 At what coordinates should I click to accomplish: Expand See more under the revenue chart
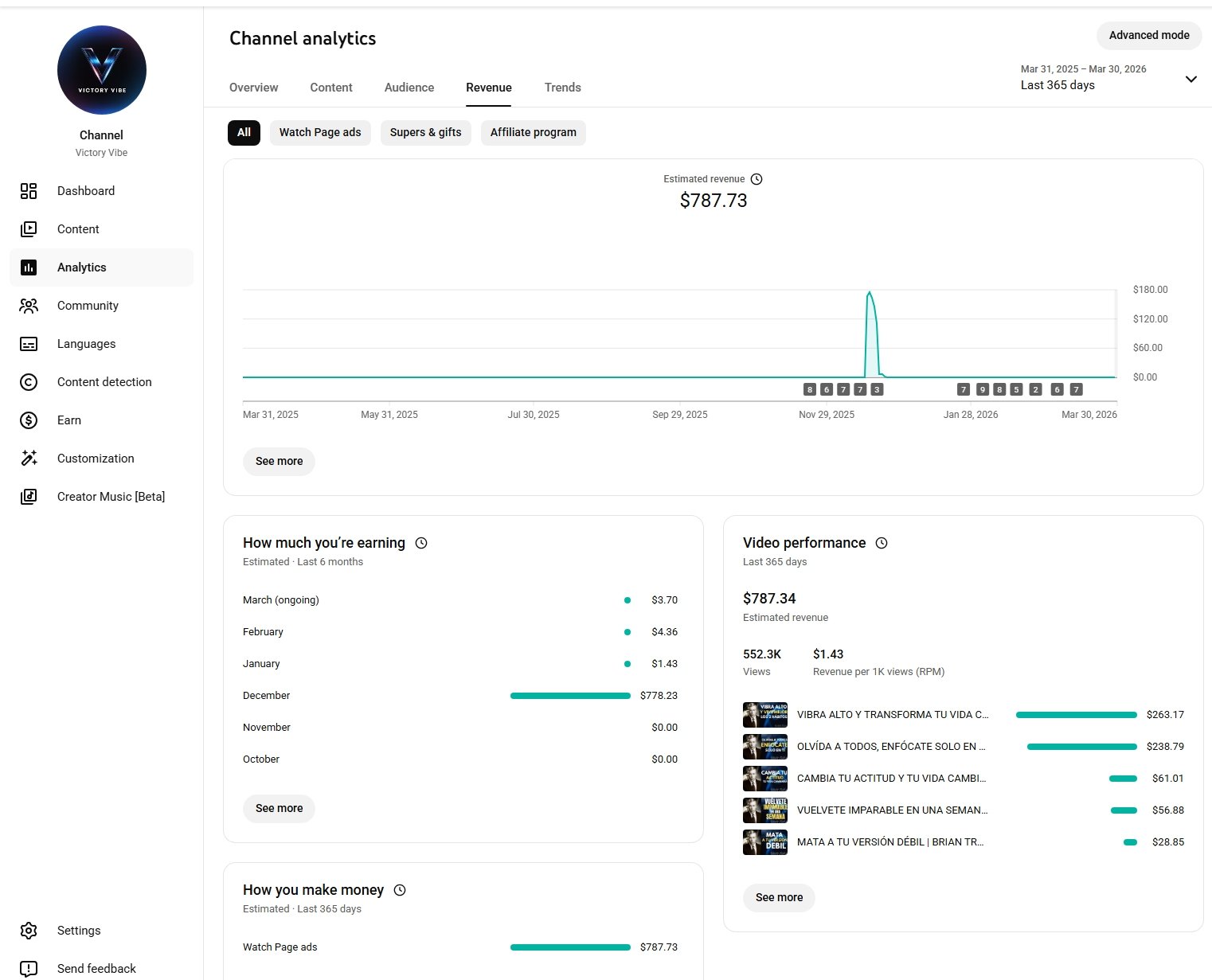point(279,462)
